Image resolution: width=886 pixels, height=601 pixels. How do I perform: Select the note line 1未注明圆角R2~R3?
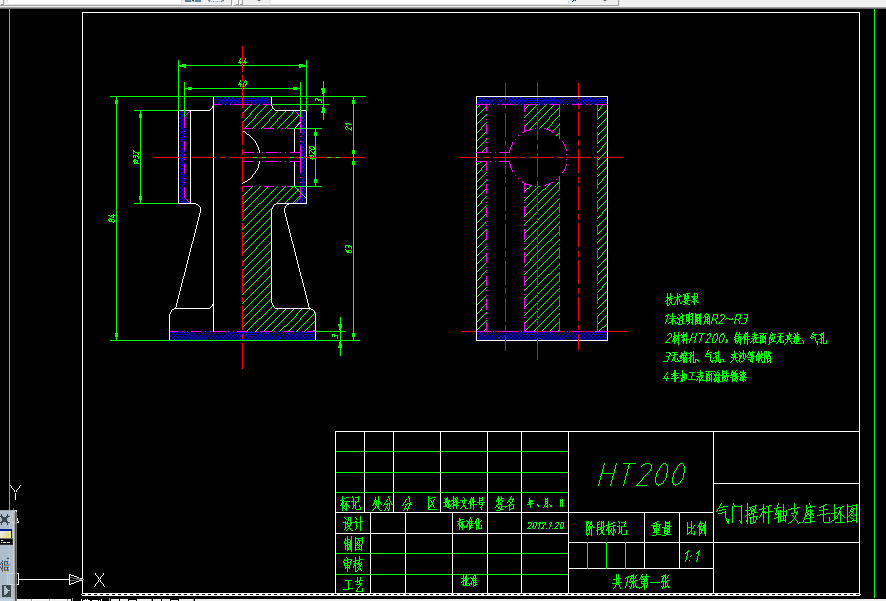[706, 319]
